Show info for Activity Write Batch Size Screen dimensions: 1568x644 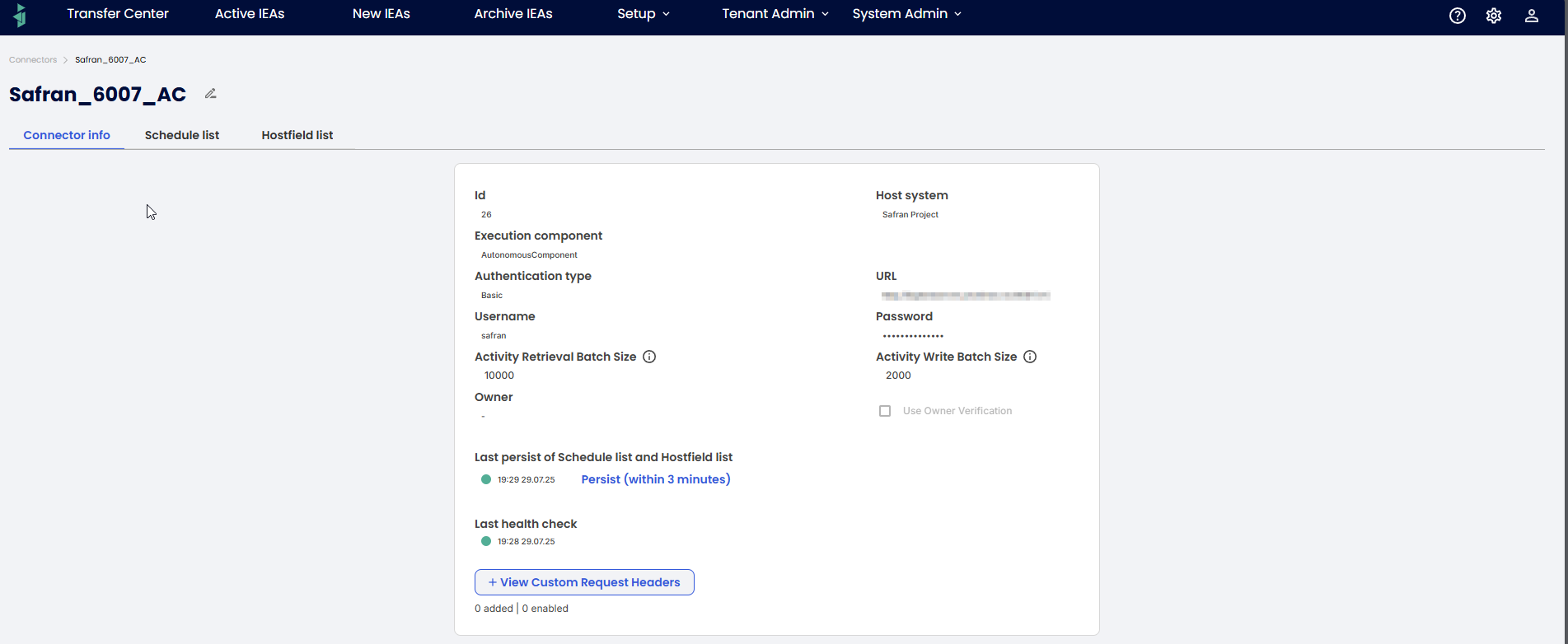point(1030,357)
